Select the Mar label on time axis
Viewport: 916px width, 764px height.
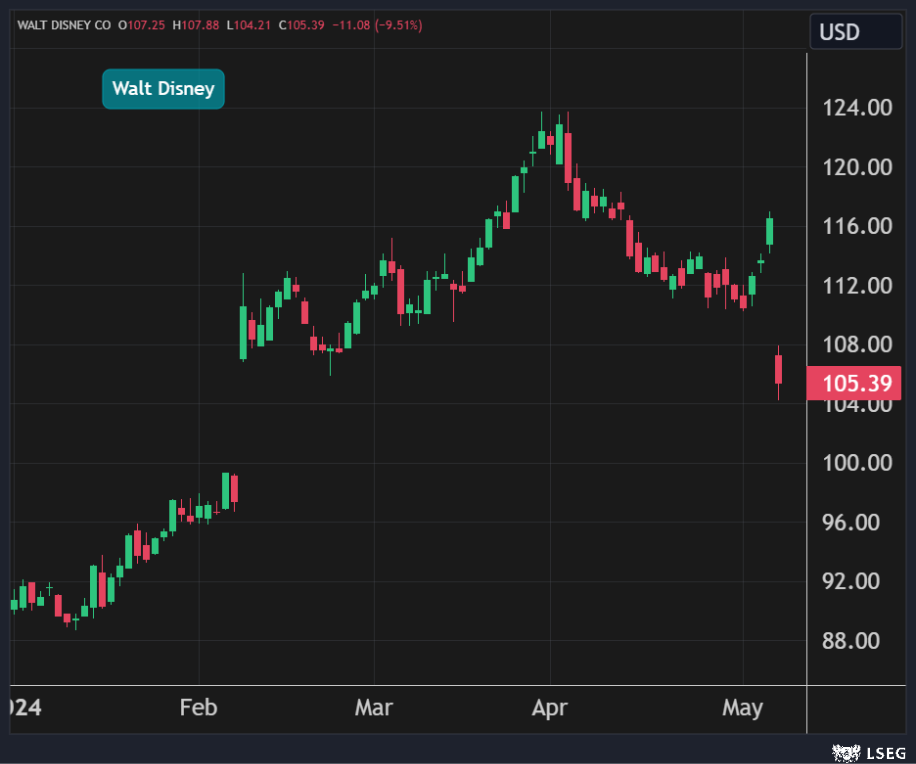tap(373, 708)
